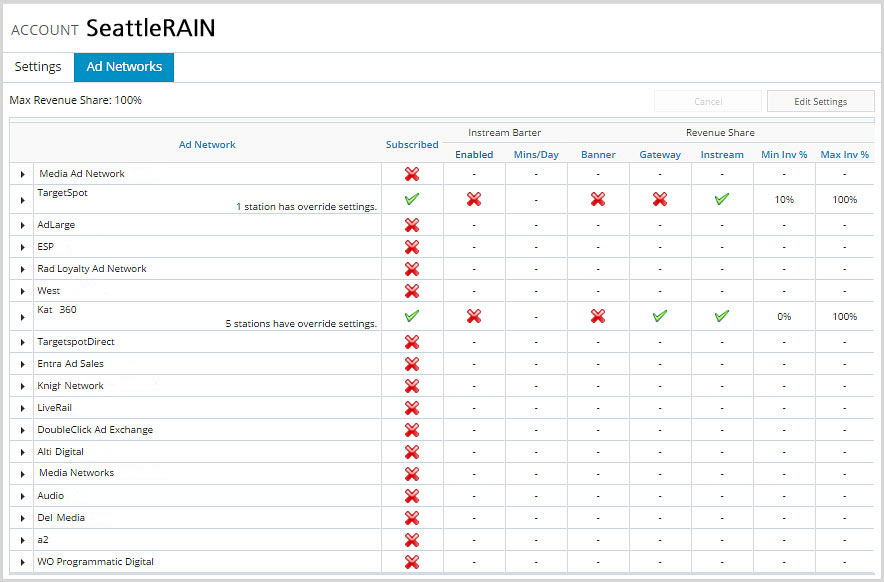Expand the Media Ad Network row

22,174
